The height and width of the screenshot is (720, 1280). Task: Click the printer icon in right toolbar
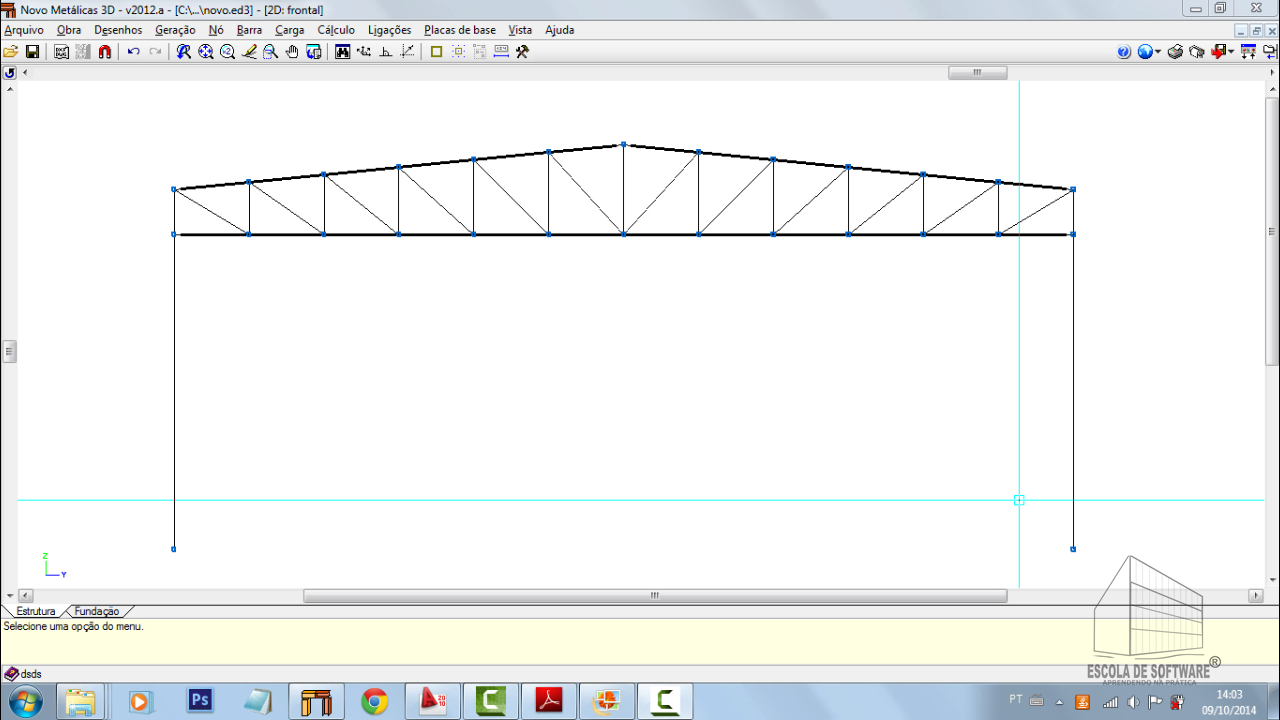point(1176,52)
